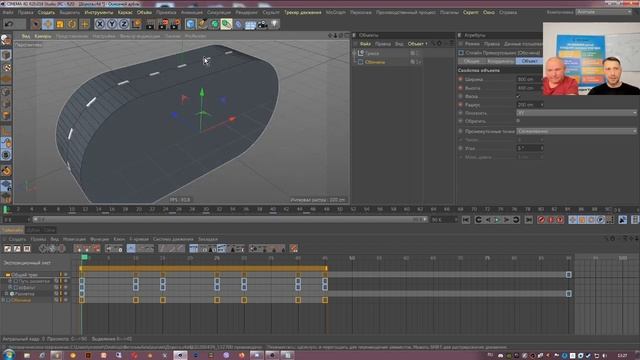Image resolution: width=640 pixels, height=360 pixels.
Task: Click the red Record Active Objects button
Action: coord(541,220)
